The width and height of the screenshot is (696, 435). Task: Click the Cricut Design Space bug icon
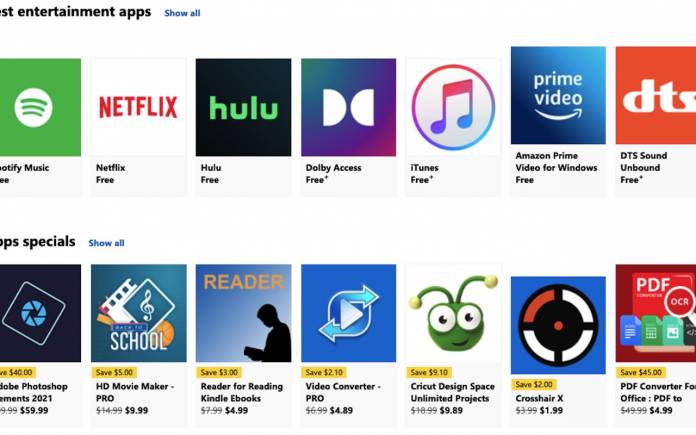453,313
